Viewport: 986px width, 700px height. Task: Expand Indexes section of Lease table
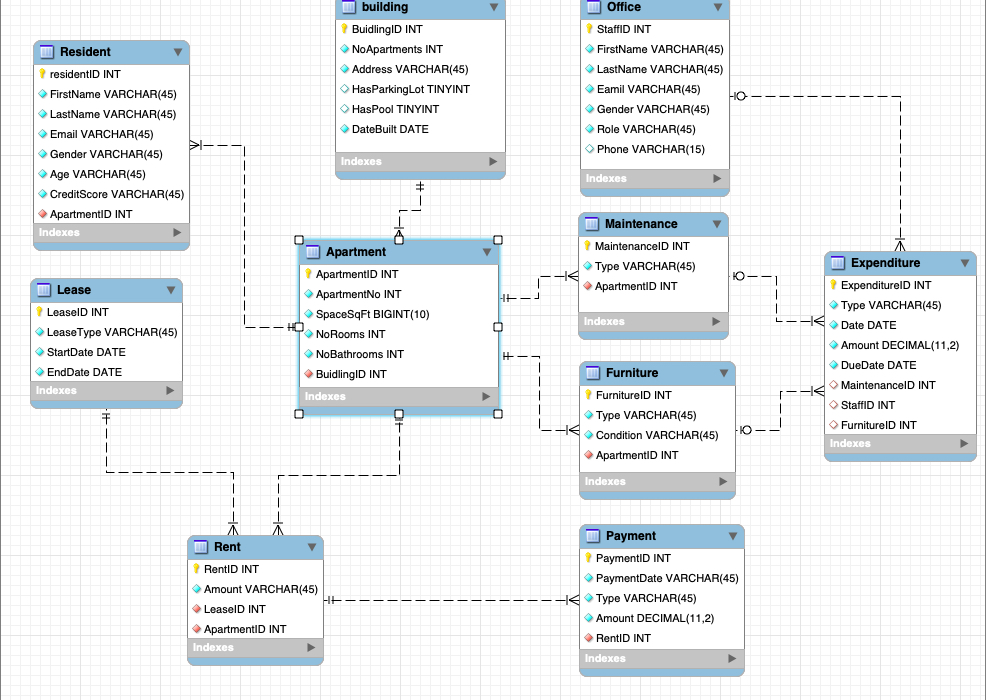click(x=170, y=391)
